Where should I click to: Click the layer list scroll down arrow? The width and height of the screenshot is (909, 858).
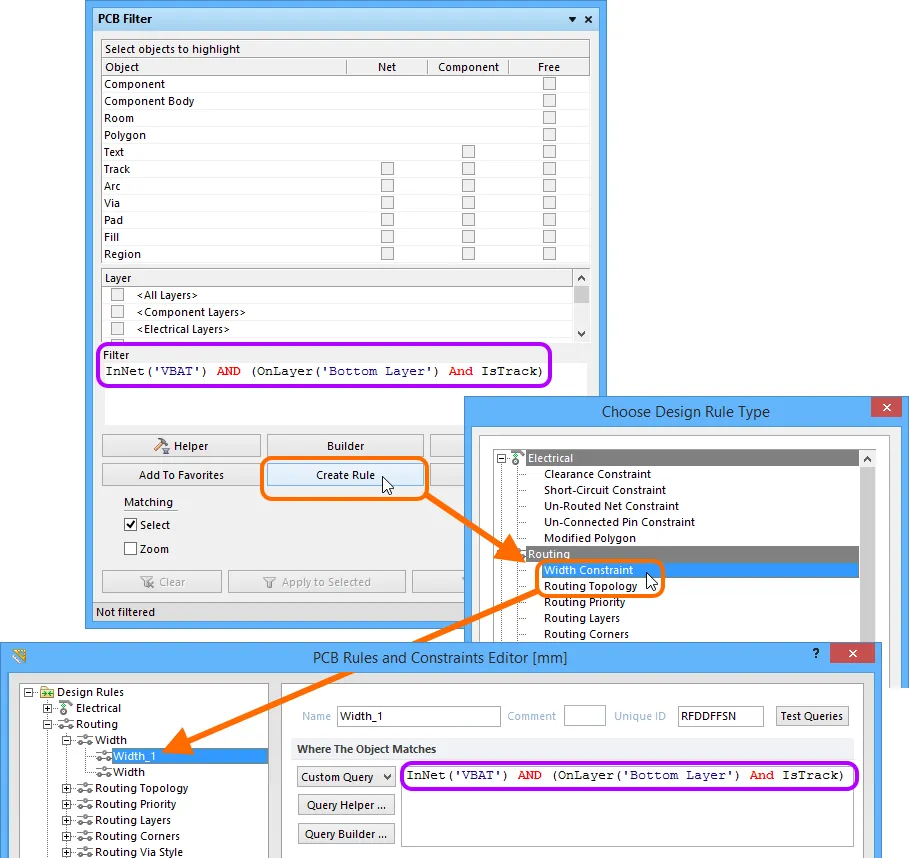pyautogui.click(x=581, y=334)
